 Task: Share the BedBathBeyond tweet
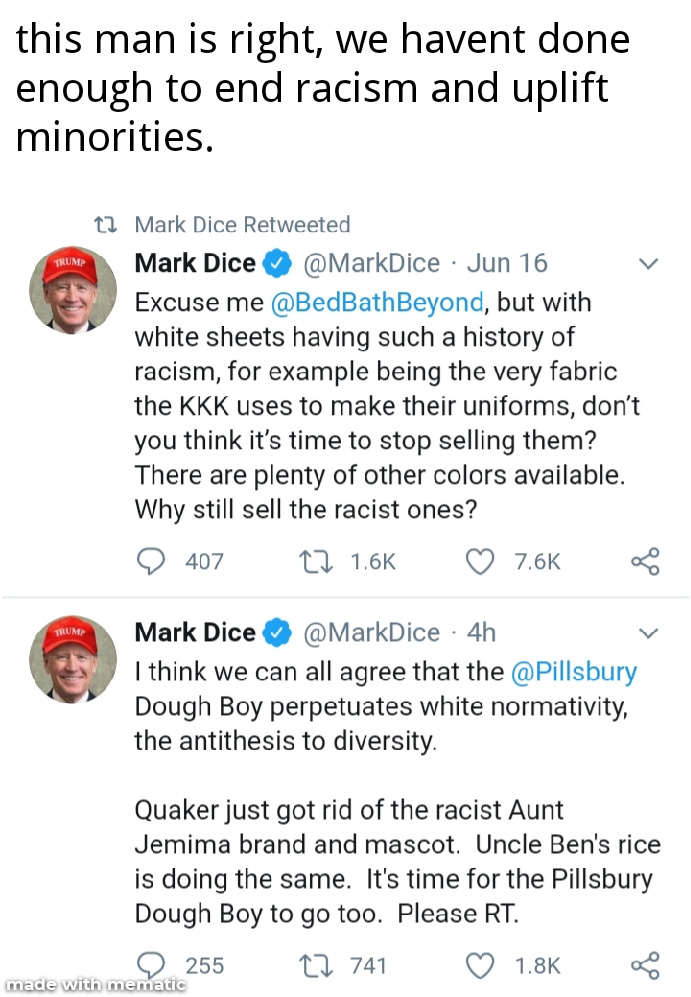pos(645,562)
